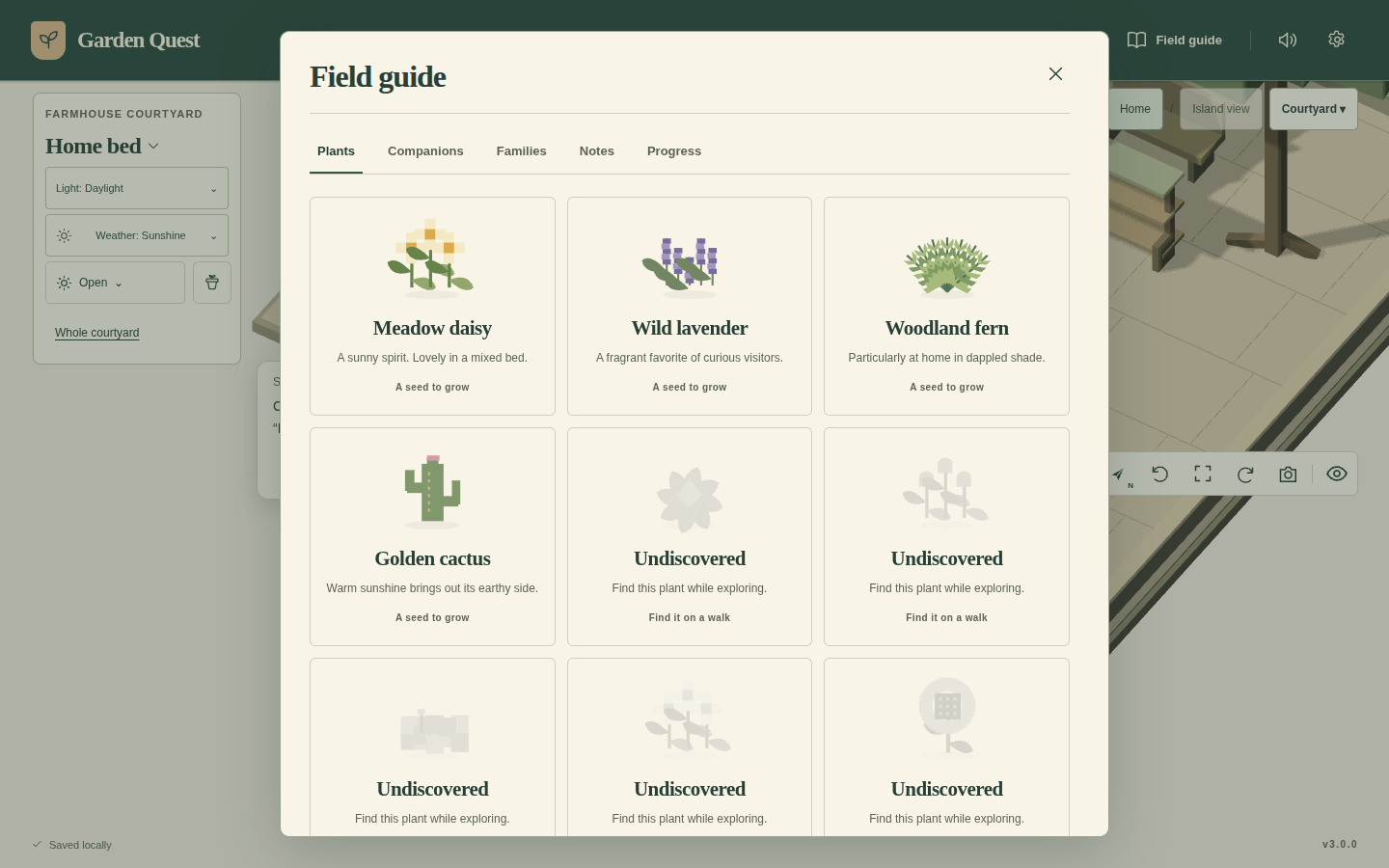Click the Woodland fern illustration

point(947,265)
